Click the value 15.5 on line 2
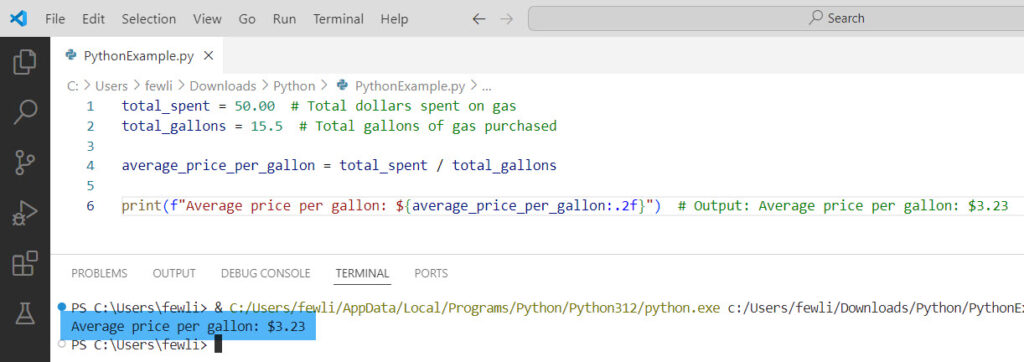The image size is (1024, 362). coord(266,125)
